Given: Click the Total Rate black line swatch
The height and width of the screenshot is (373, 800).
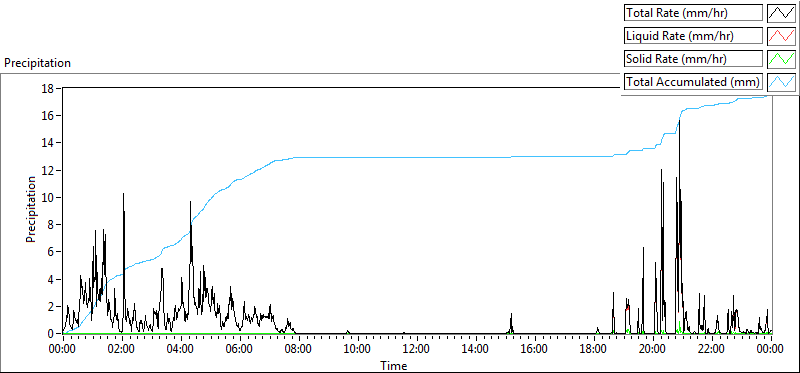Looking at the screenshot, I should click(x=782, y=13).
